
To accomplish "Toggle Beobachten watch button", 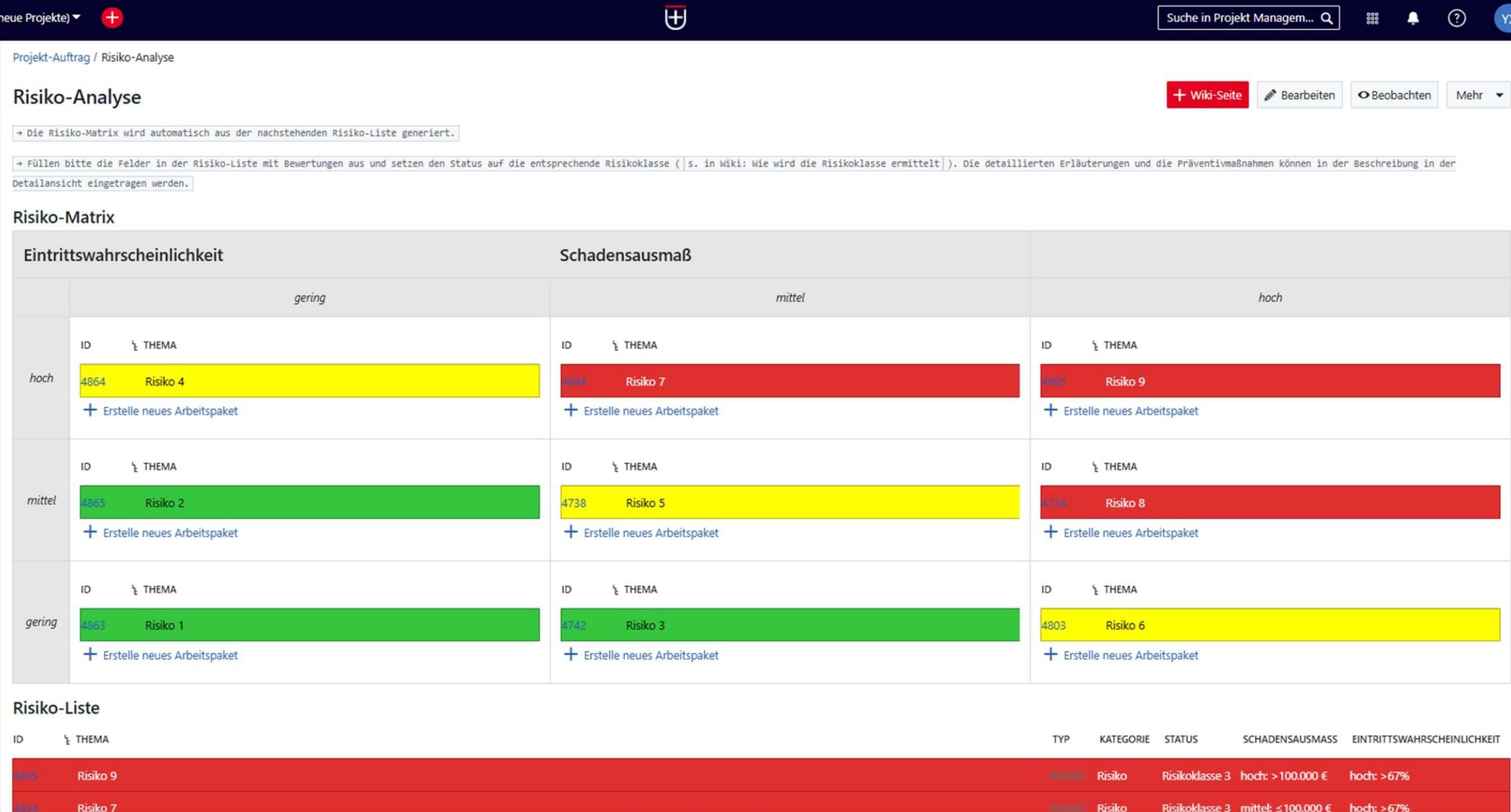I will tap(1395, 95).
